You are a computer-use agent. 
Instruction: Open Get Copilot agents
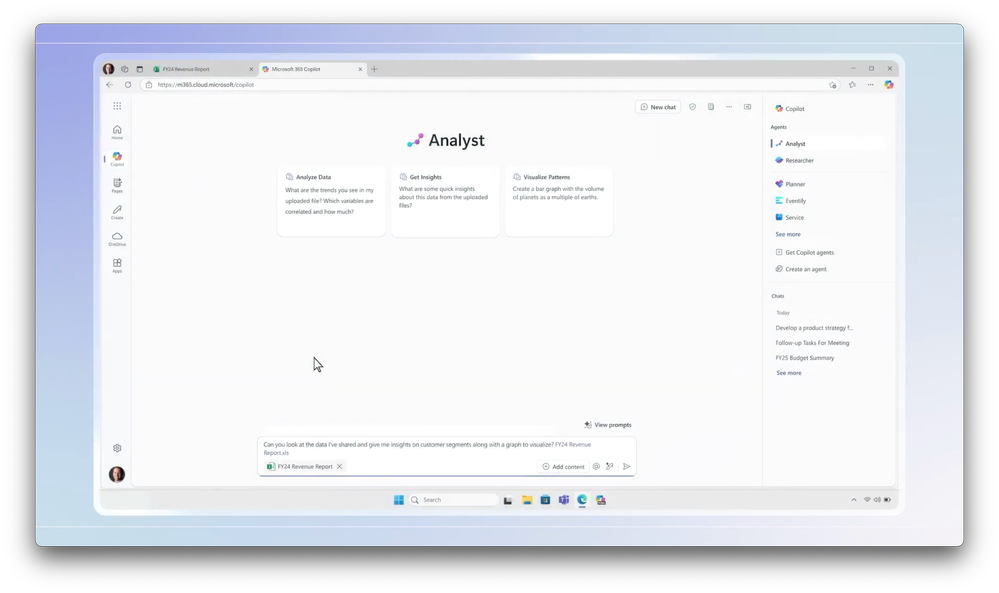coord(805,252)
